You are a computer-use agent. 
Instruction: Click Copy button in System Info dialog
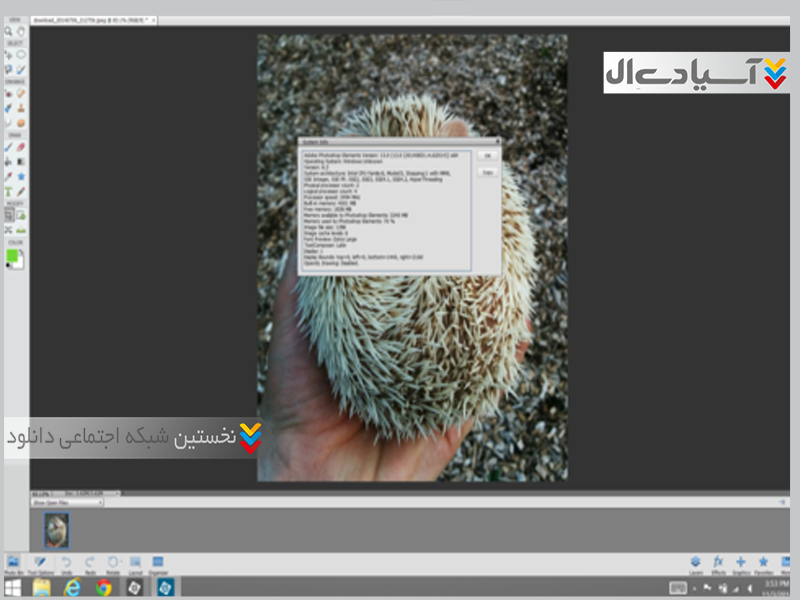(486, 172)
